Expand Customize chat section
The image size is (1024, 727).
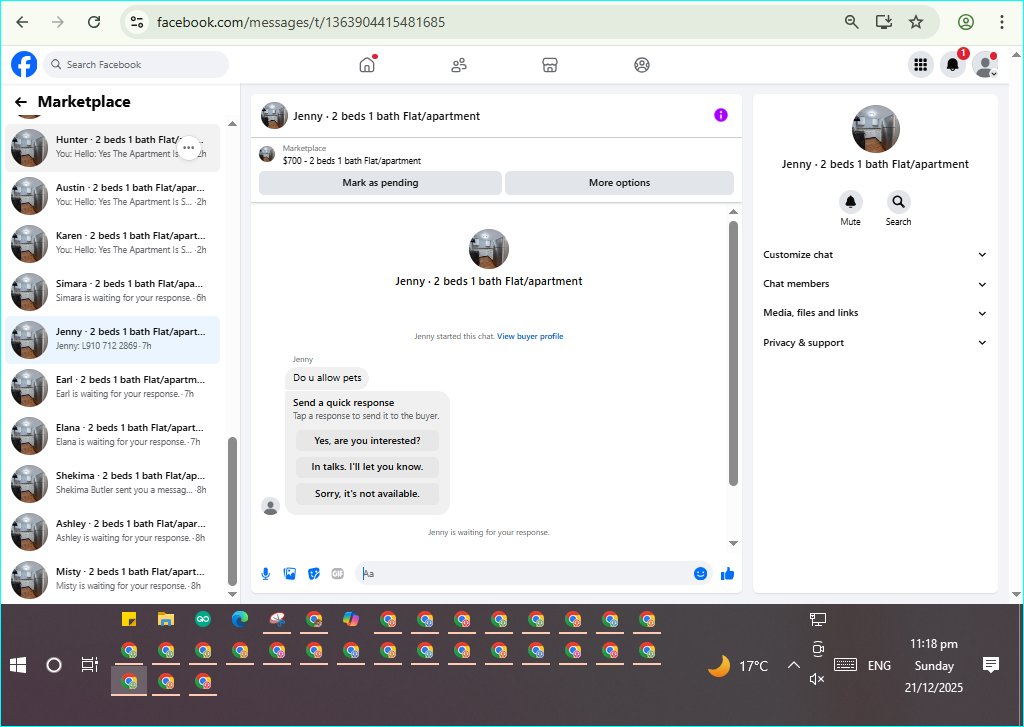(x=875, y=255)
